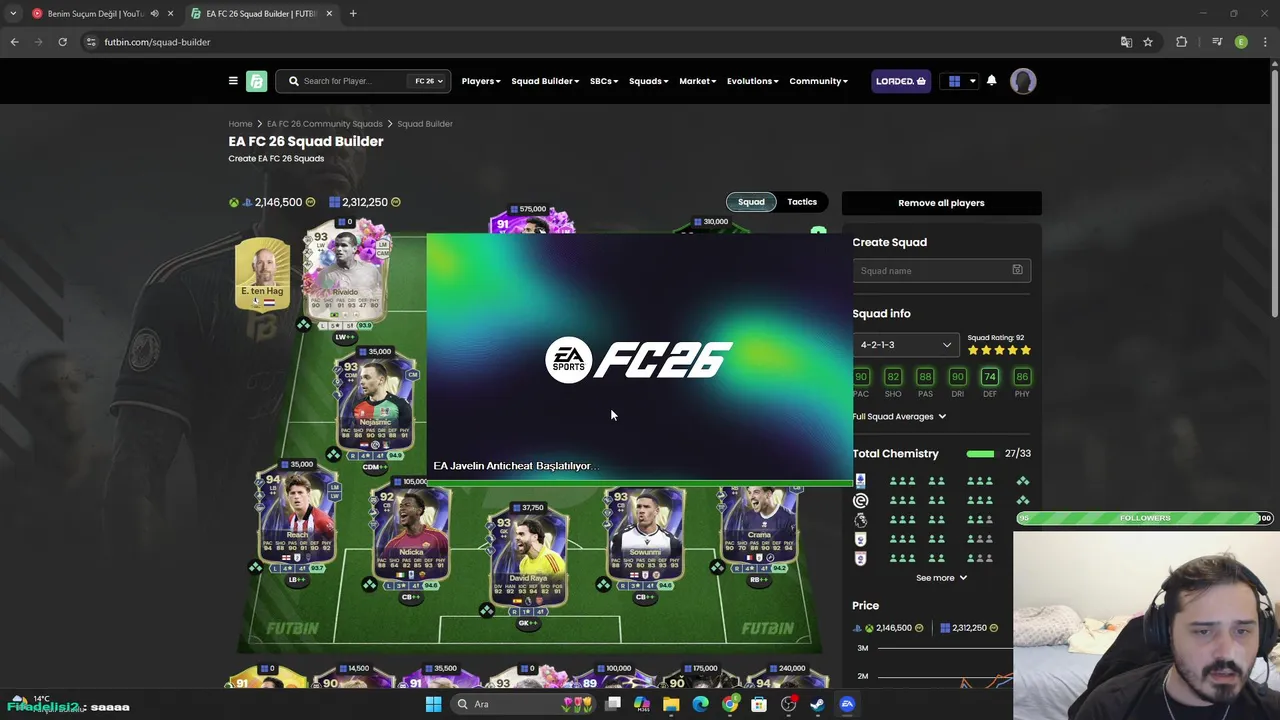Viewport: 1280px width, 720px height.
Task: Go back to the previous page
Action: (x=14, y=42)
